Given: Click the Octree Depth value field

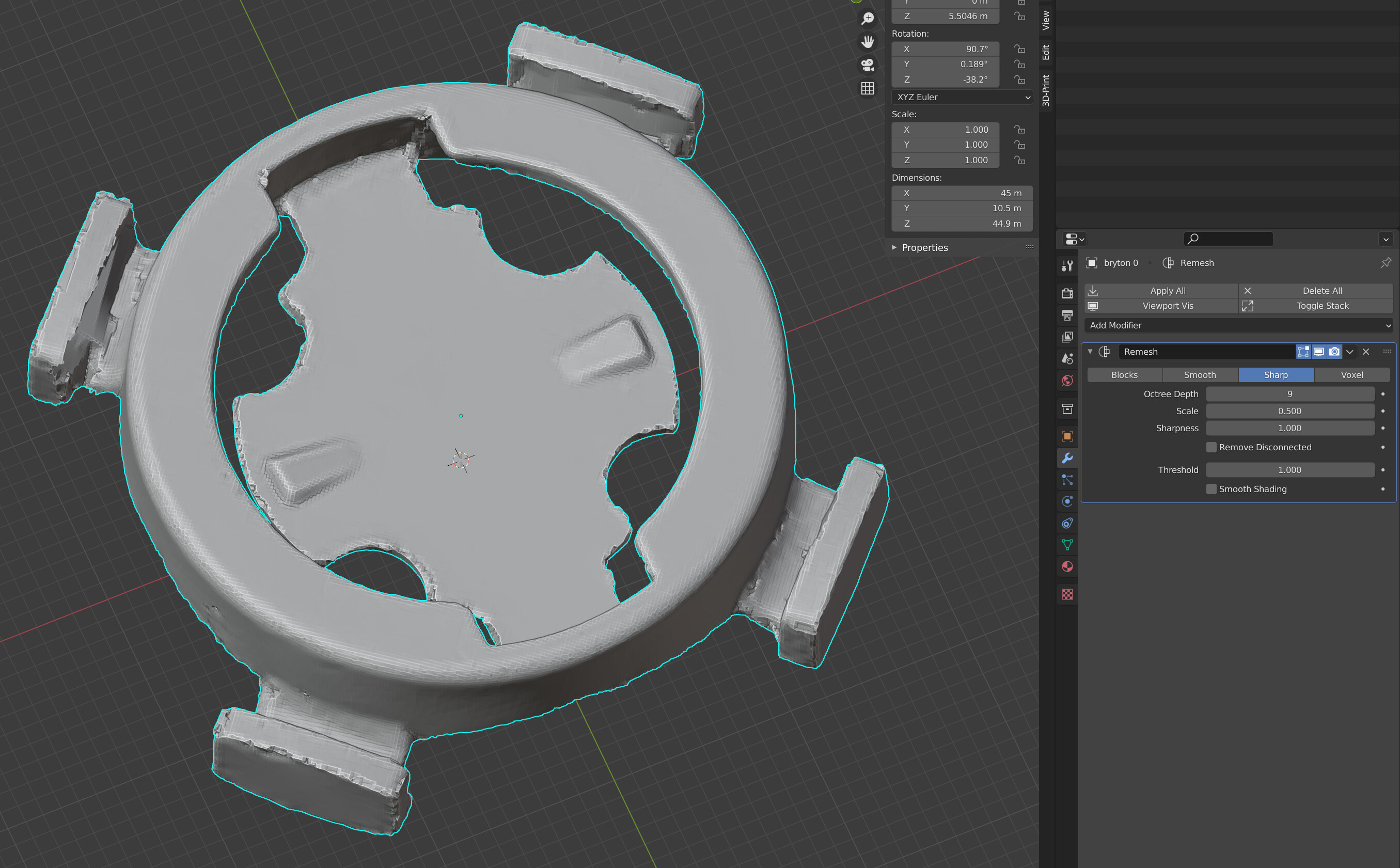Looking at the screenshot, I should pos(1290,394).
